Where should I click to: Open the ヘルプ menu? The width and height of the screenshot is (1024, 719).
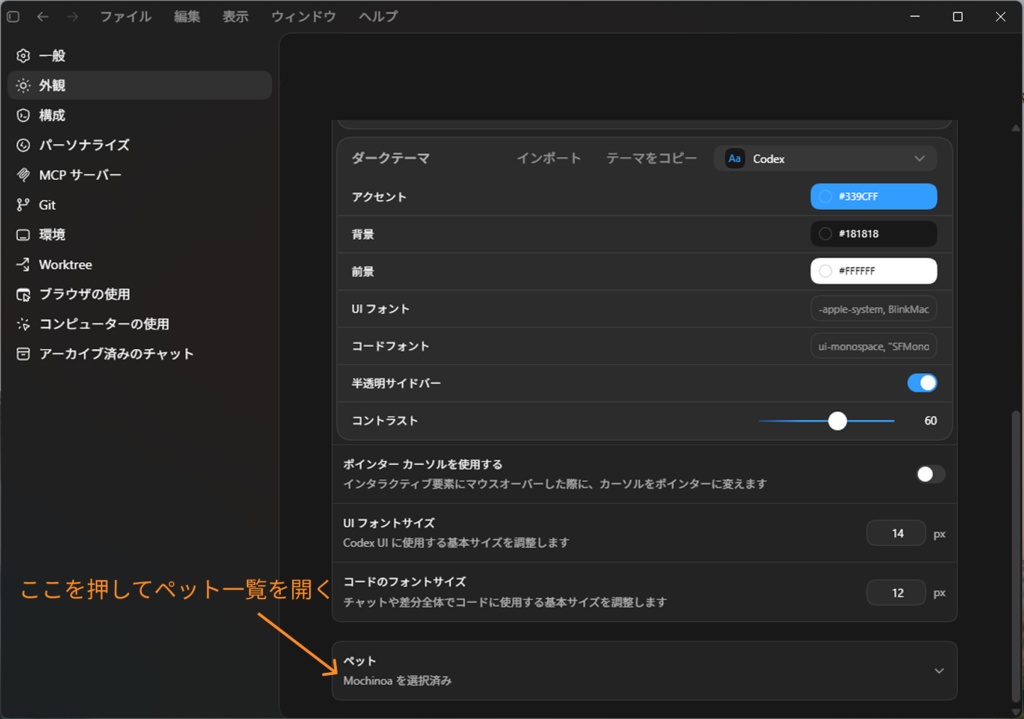[378, 16]
